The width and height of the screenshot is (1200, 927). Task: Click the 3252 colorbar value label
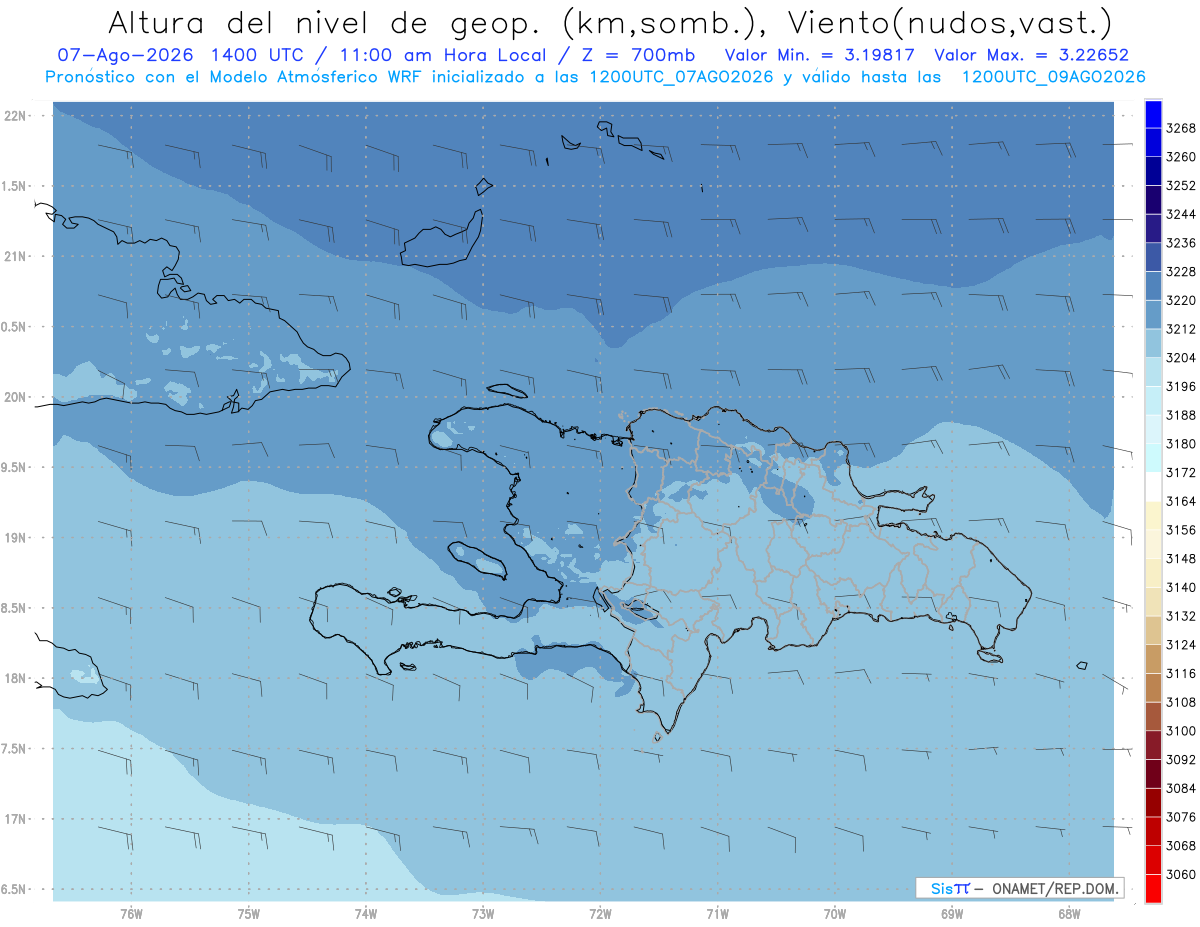[x=1181, y=186]
